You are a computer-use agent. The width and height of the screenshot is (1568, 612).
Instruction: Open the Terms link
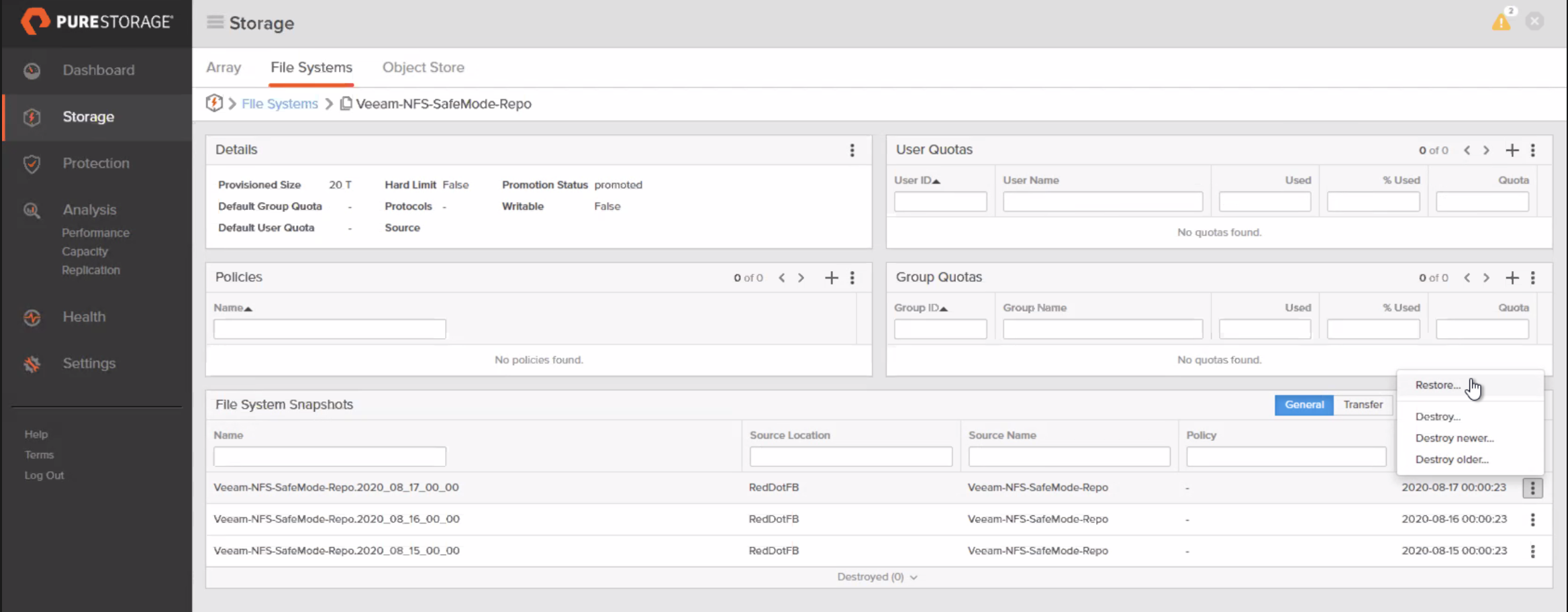point(39,455)
